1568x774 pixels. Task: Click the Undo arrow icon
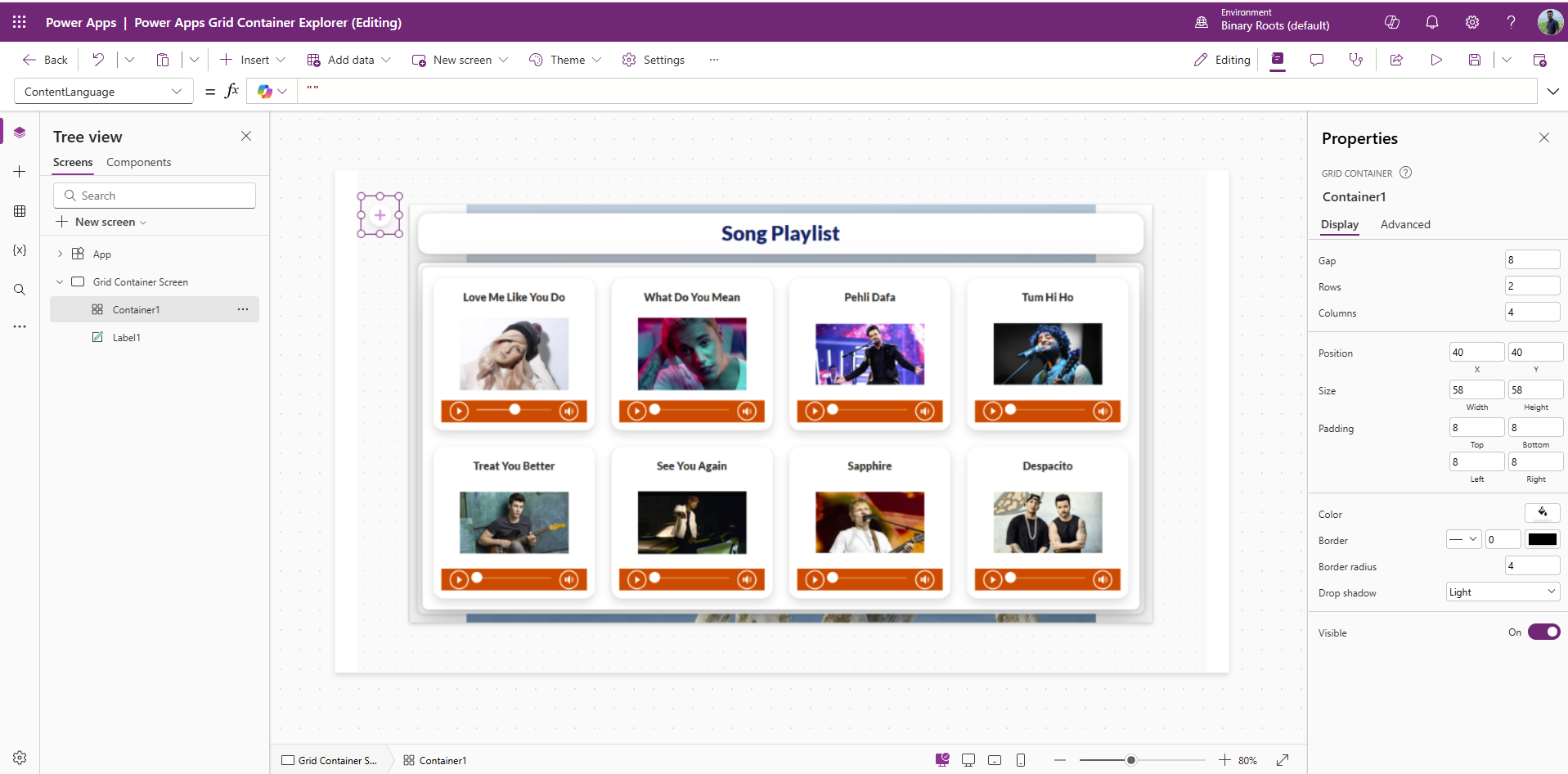pyautogui.click(x=98, y=60)
